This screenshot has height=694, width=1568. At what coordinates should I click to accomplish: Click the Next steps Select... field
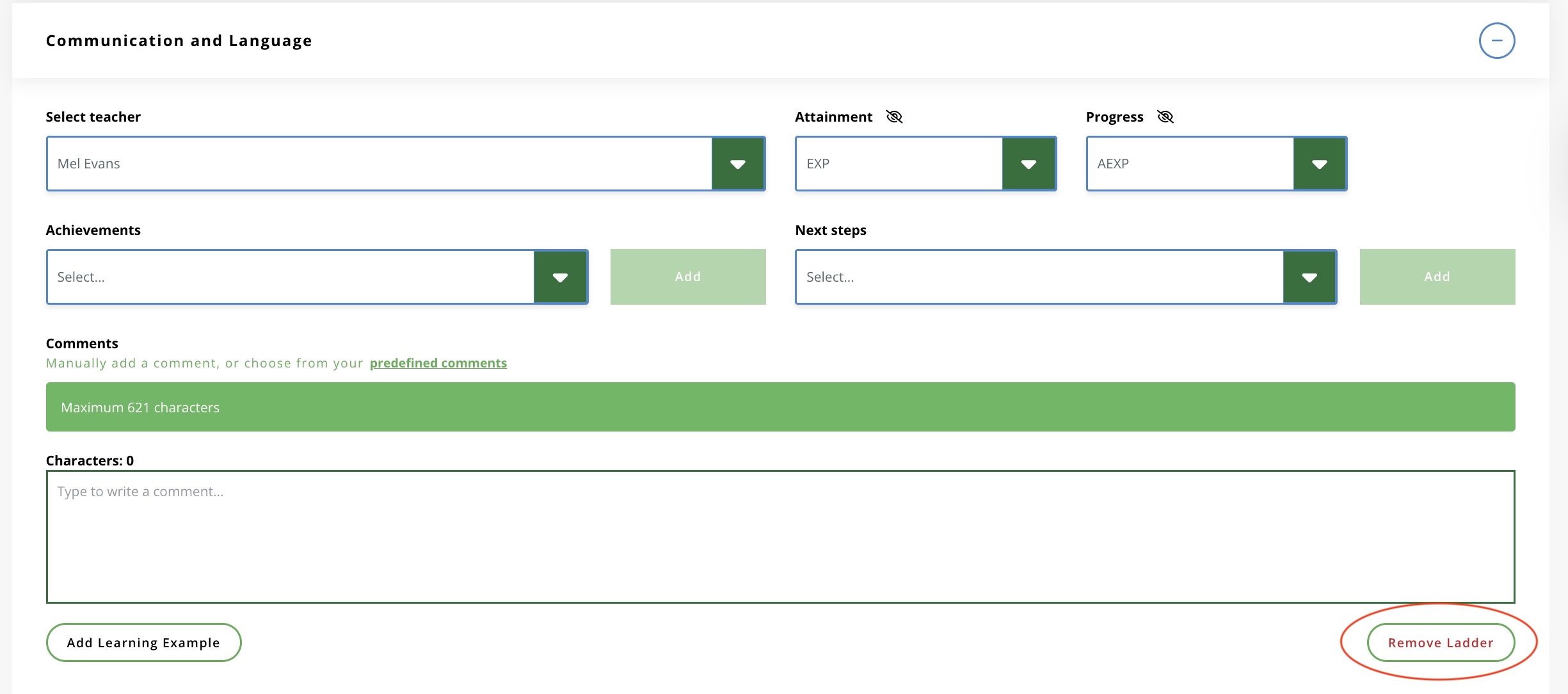(x=1039, y=277)
